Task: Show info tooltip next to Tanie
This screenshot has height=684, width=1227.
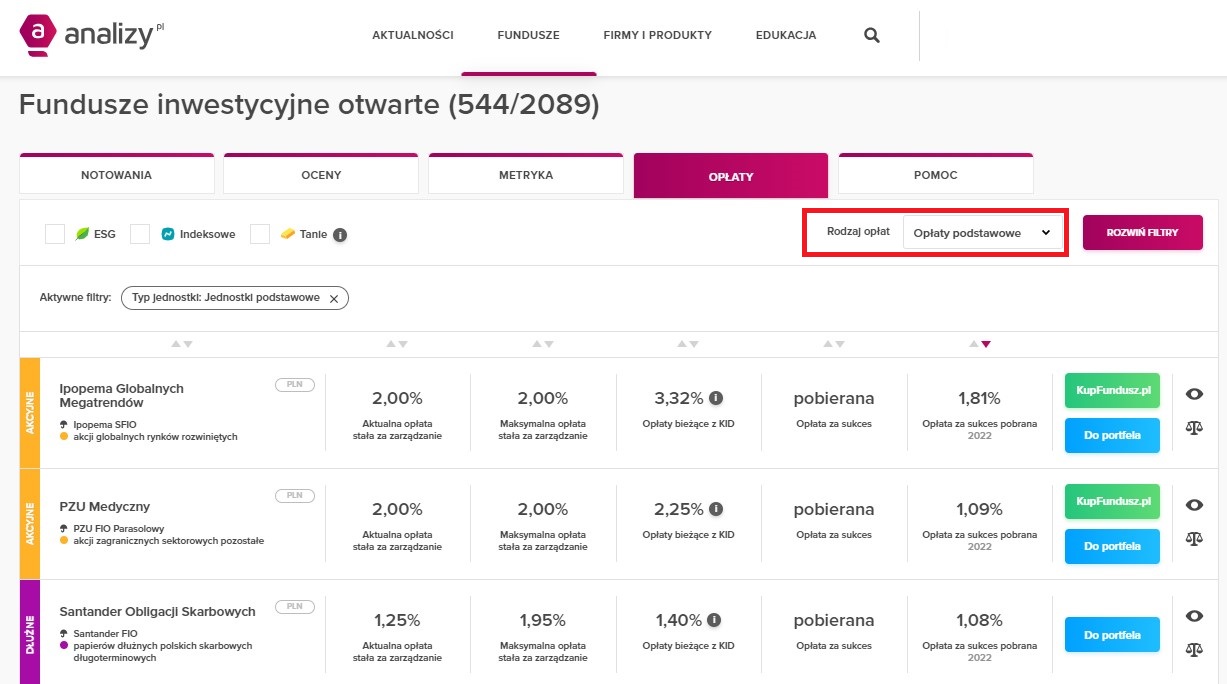Action: (340, 235)
